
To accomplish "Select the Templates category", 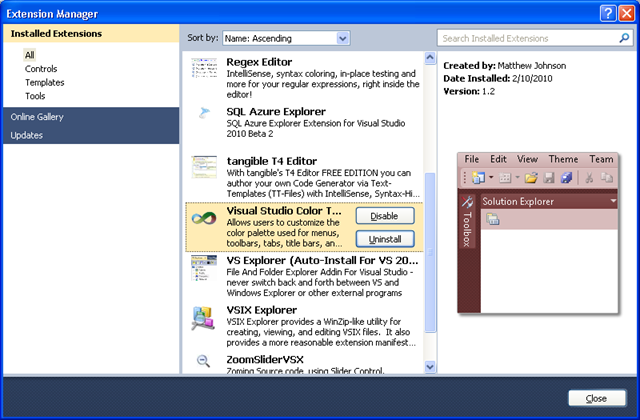I will click(x=44, y=82).
